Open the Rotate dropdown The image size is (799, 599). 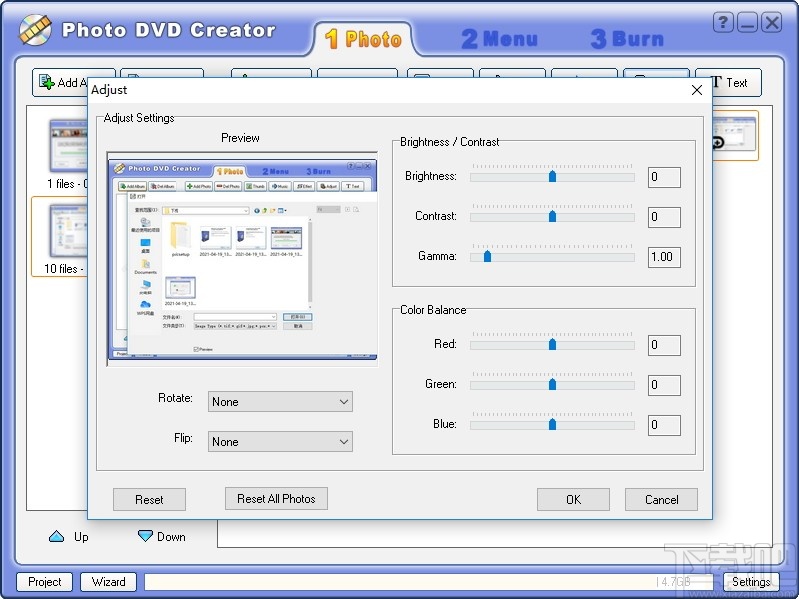[280, 402]
